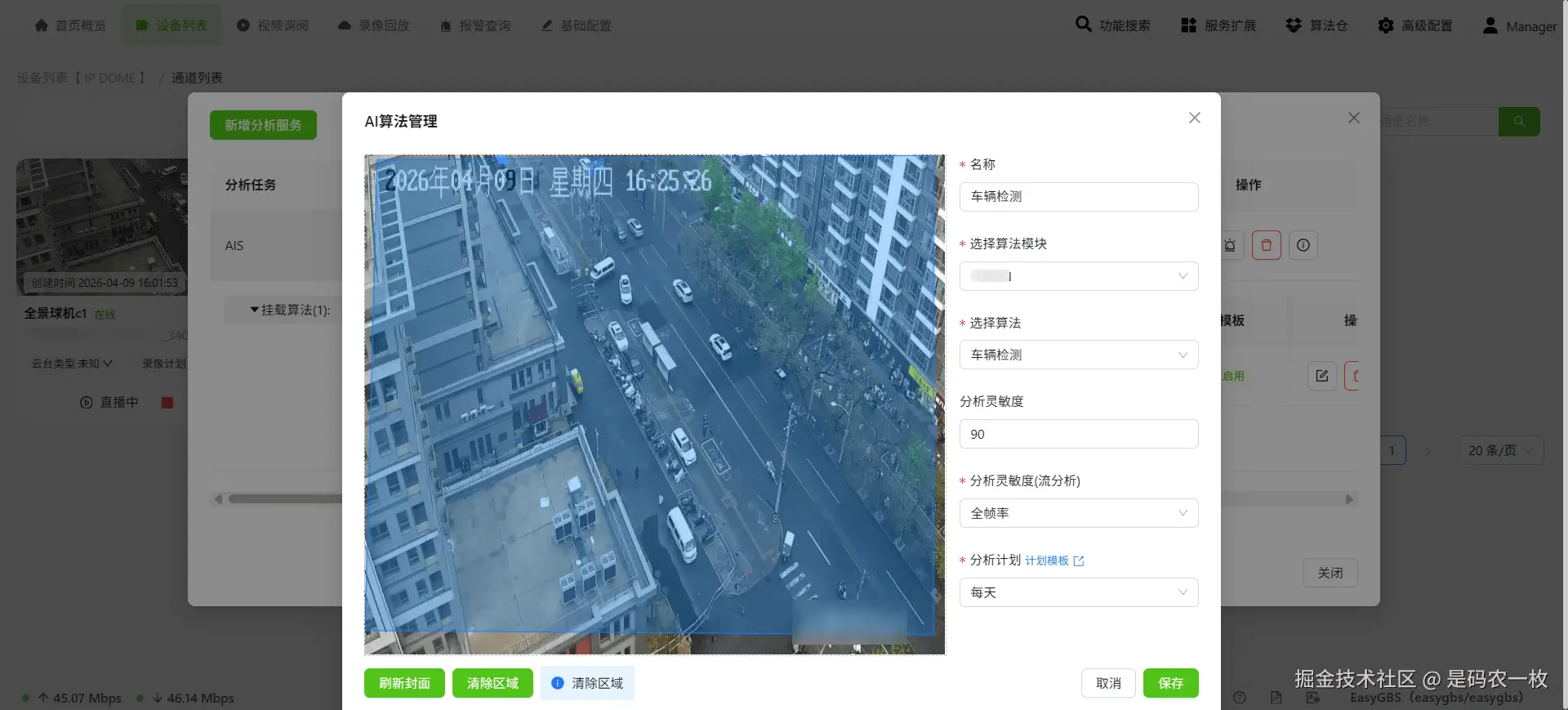Open 功能搜索 search
The height and width of the screenshot is (710, 1568).
(1112, 25)
